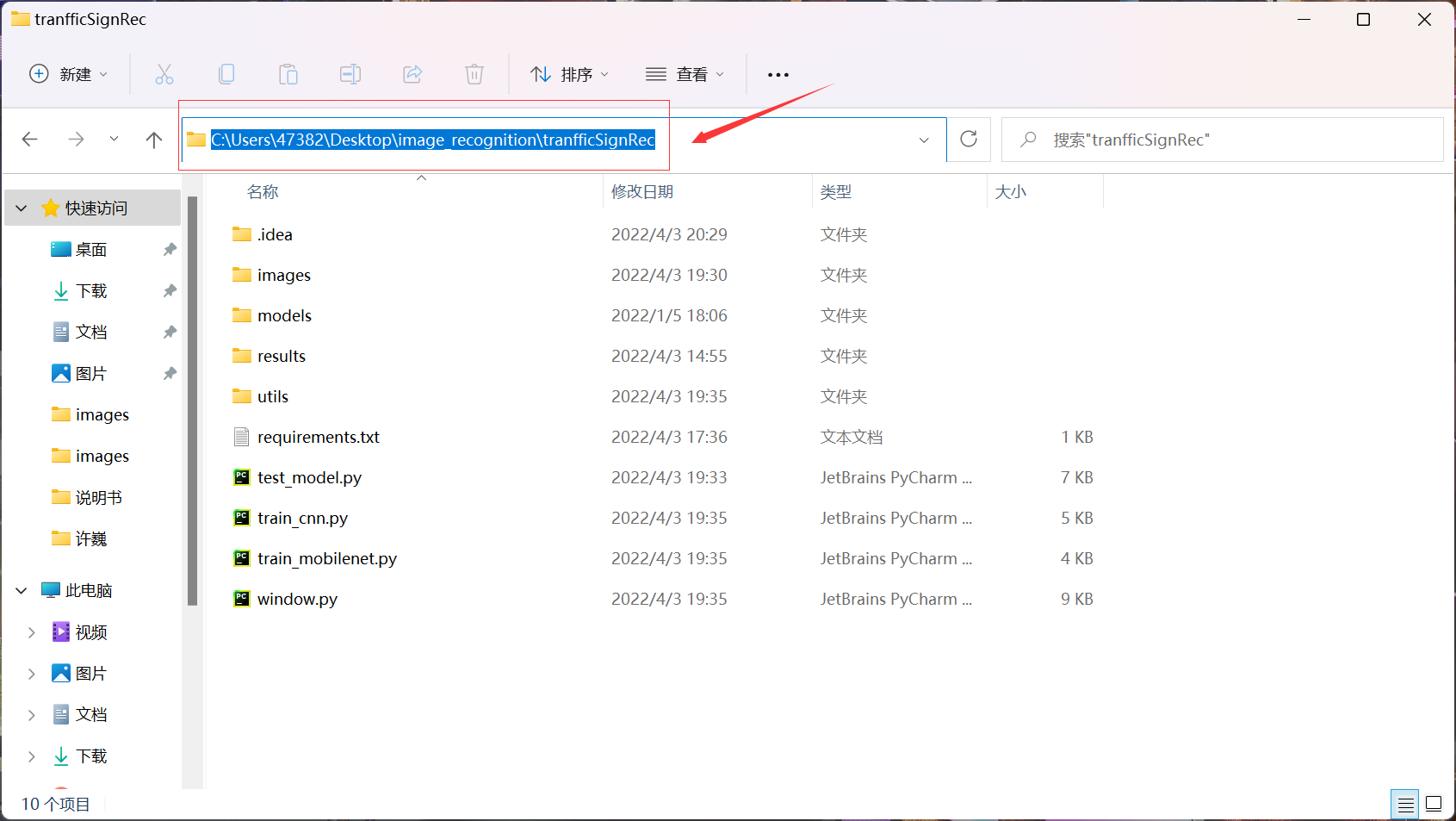Go back with the left arrow
1456x821 pixels.
tap(30, 139)
